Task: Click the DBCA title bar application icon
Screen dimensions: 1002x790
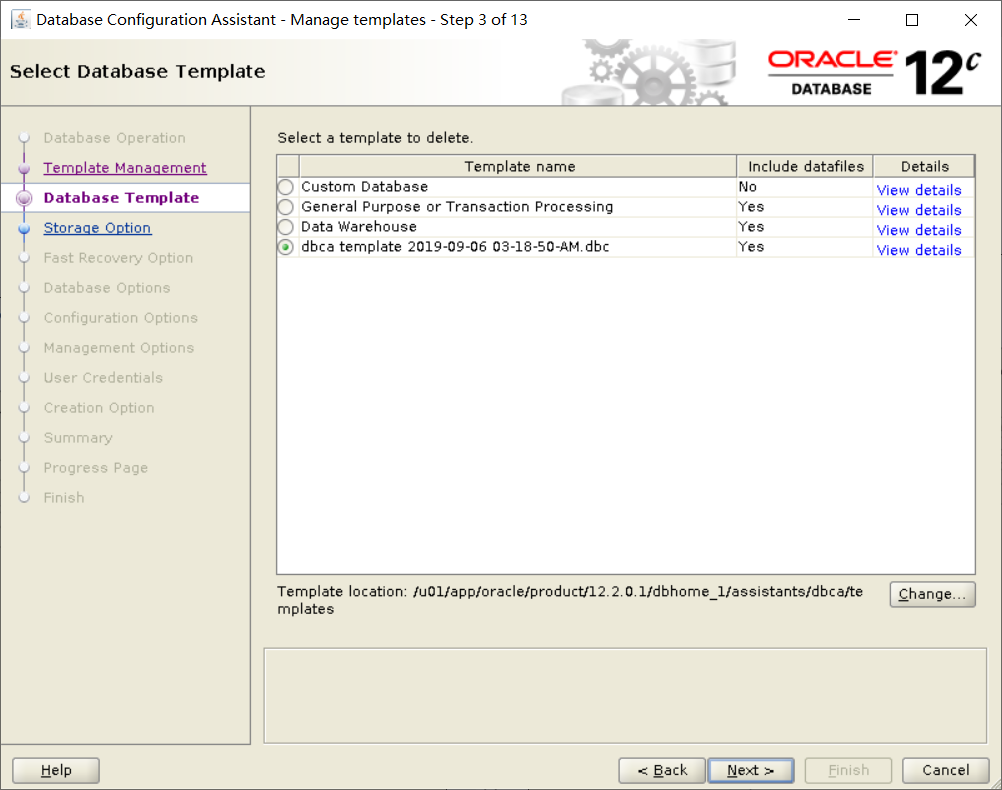Action: 20,19
